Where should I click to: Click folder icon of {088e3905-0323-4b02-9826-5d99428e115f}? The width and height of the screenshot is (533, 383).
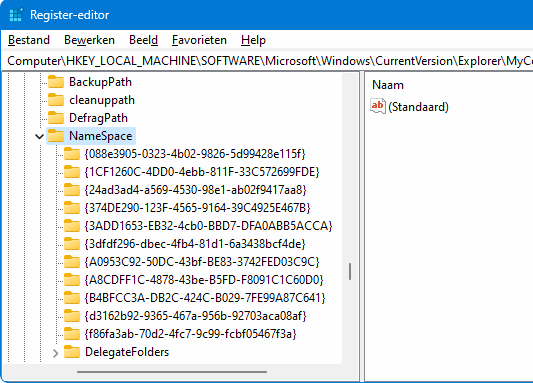coord(72,154)
